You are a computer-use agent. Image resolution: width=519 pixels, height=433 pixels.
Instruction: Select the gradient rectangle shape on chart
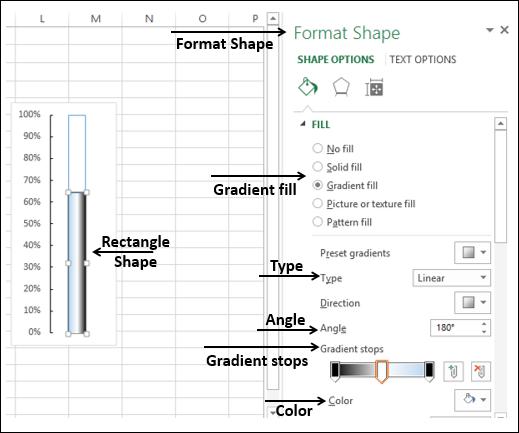(77, 263)
